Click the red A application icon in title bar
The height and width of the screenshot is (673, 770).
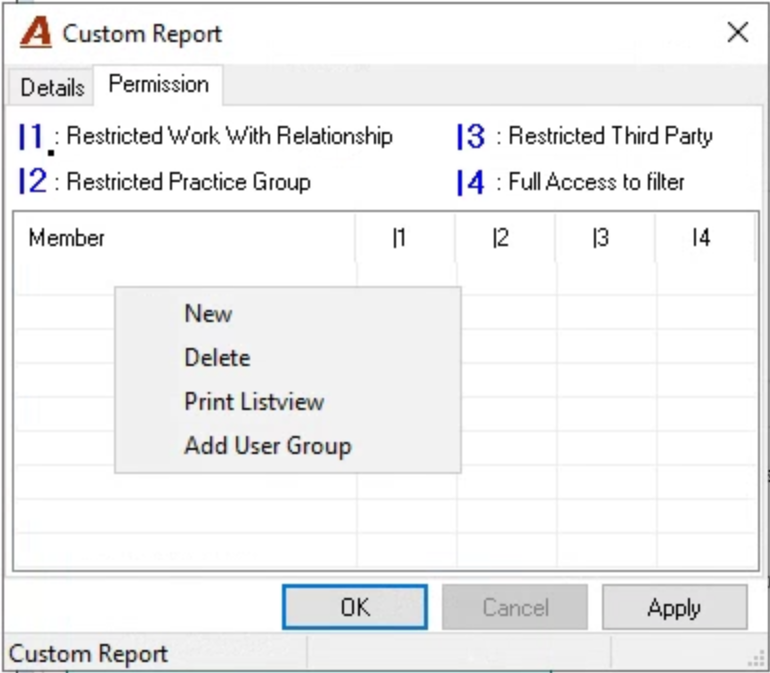click(x=36, y=32)
